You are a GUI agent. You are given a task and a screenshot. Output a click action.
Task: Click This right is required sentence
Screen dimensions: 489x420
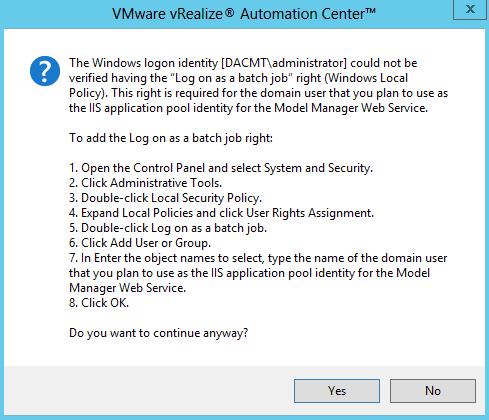coord(280,93)
